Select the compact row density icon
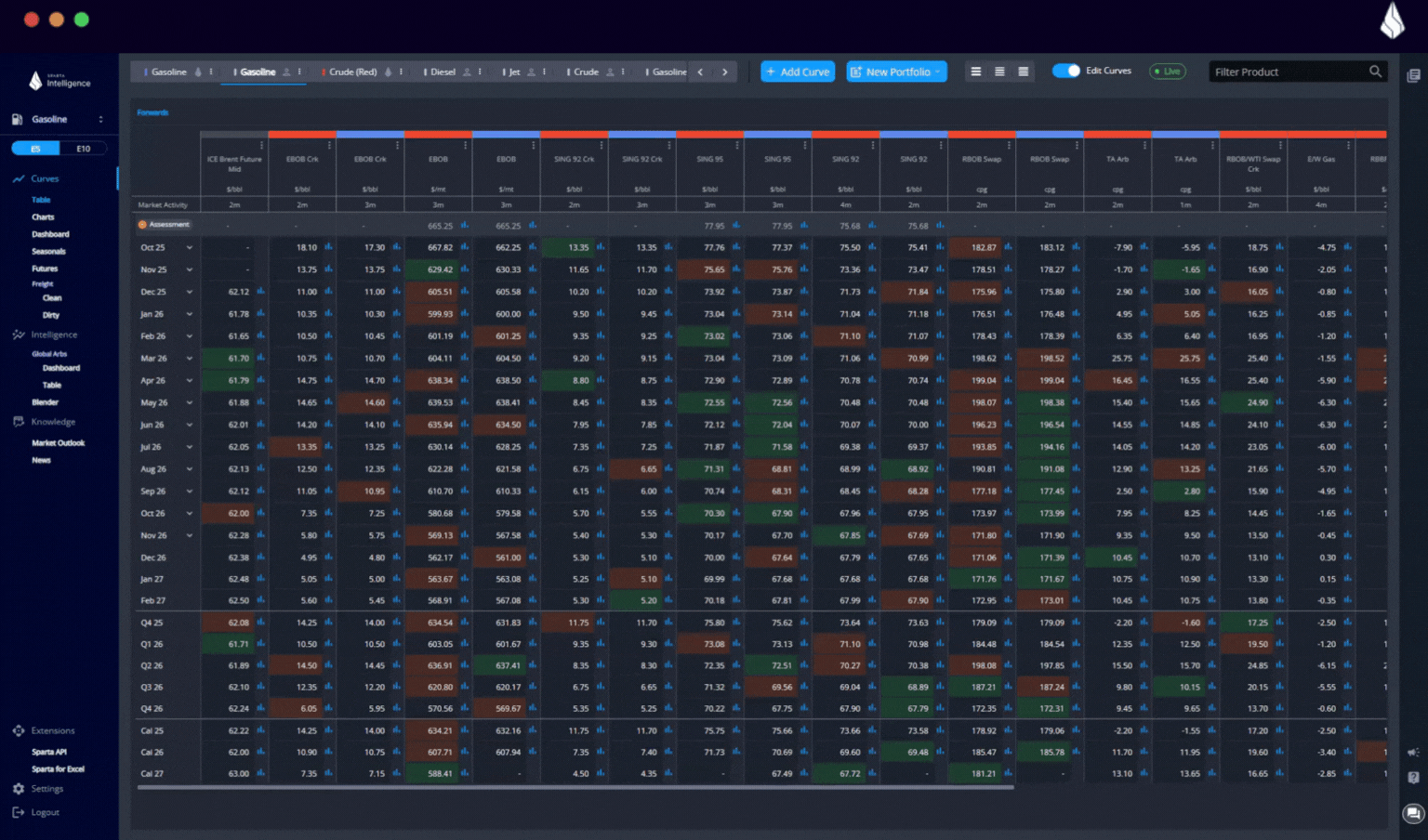Screen dimensions: 1428x840 tap(1023, 72)
